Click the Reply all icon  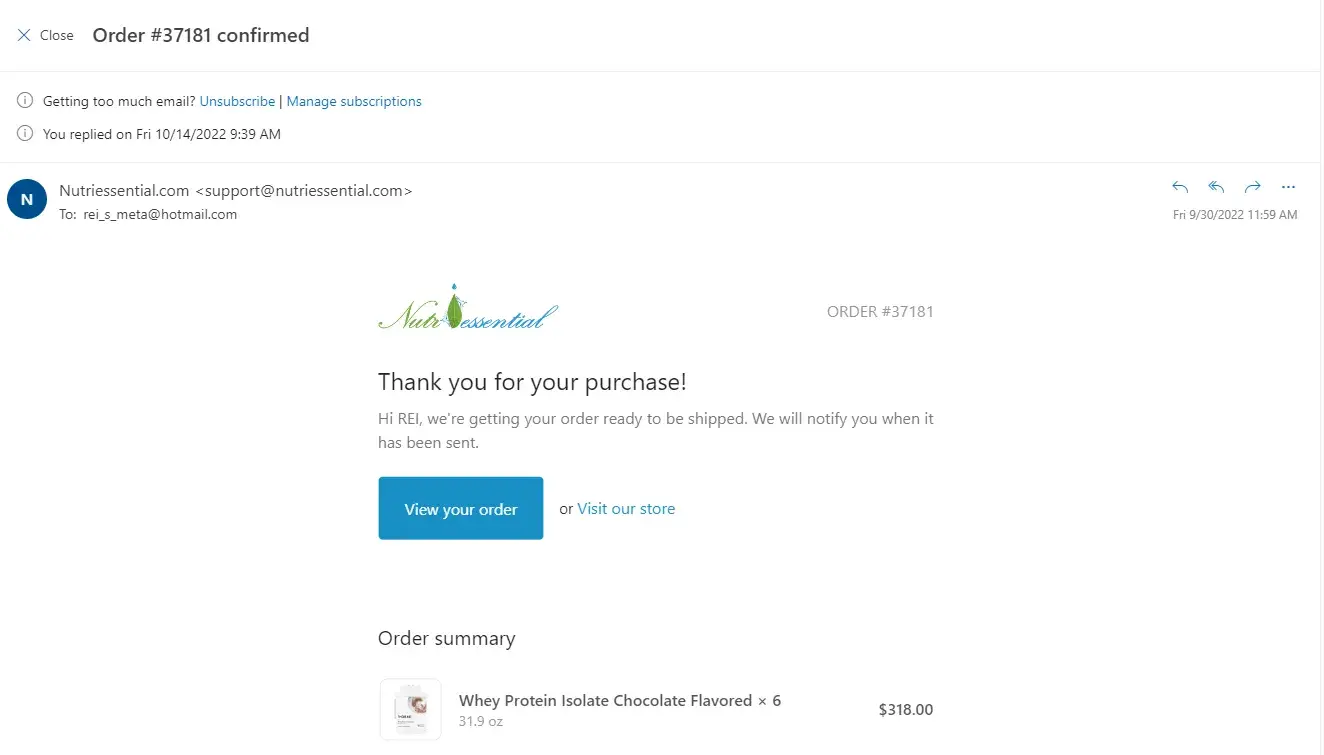pyautogui.click(x=1216, y=187)
